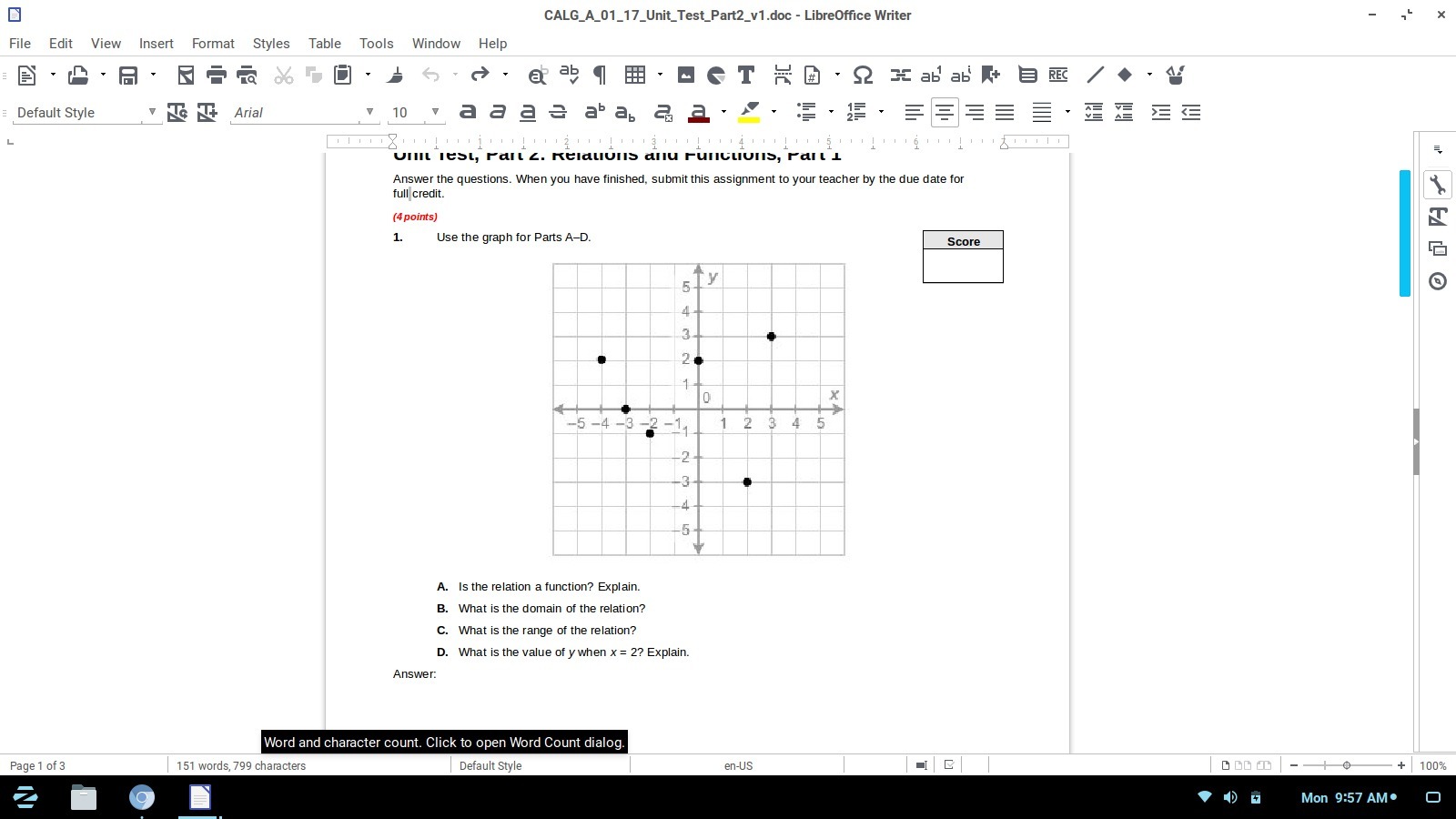This screenshot has height=819, width=1456.
Task: Insert a comment
Action: click(x=1027, y=76)
